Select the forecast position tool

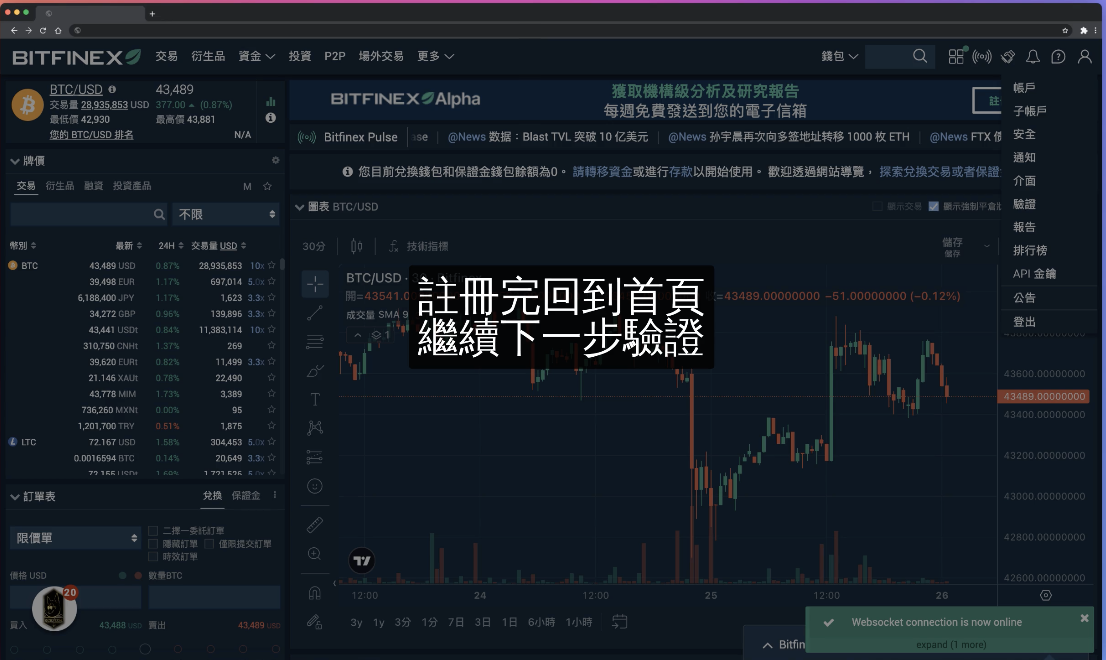pos(315,457)
